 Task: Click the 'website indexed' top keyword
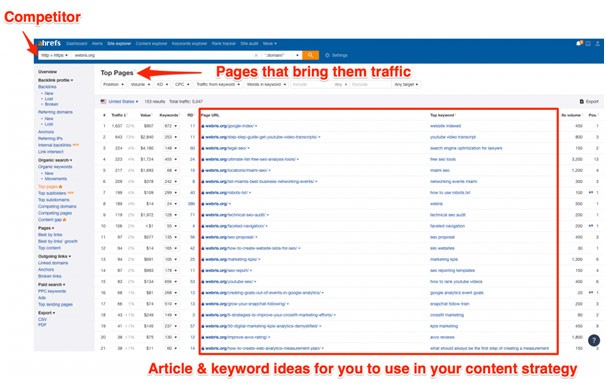[445, 126]
